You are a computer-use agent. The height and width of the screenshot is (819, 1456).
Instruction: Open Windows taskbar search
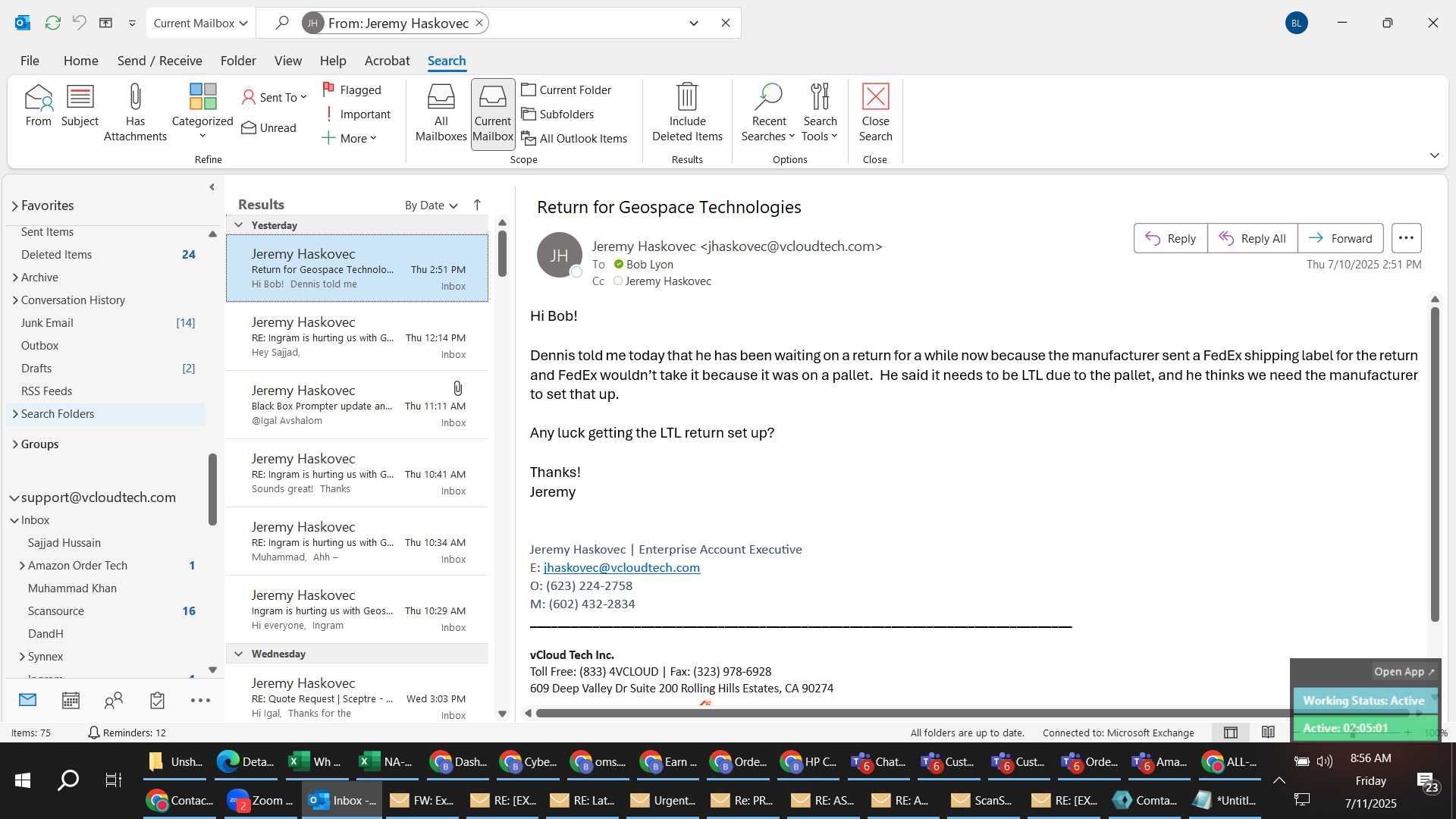(x=68, y=780)
